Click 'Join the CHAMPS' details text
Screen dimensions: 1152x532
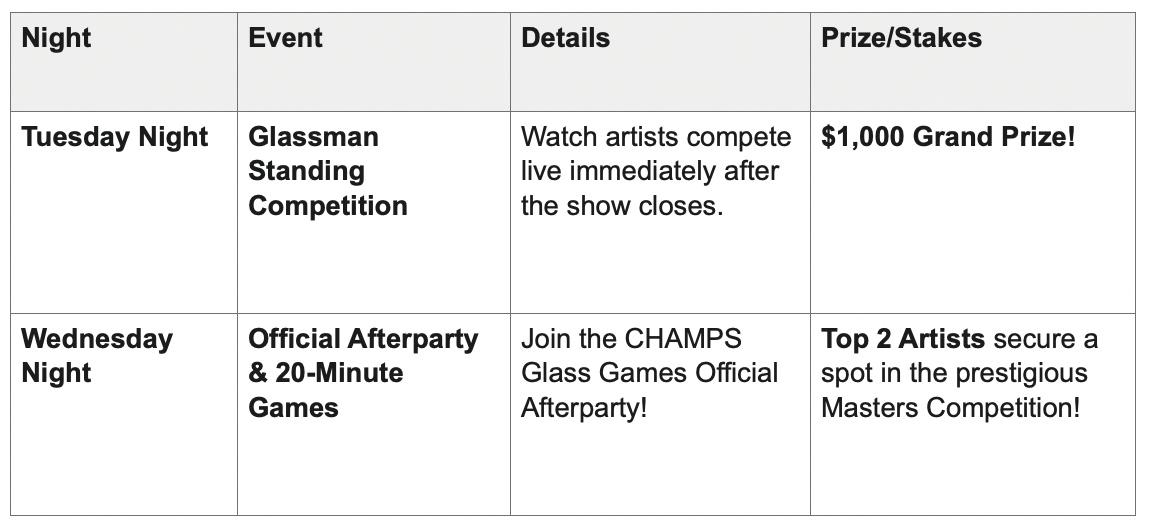[631, 339]
